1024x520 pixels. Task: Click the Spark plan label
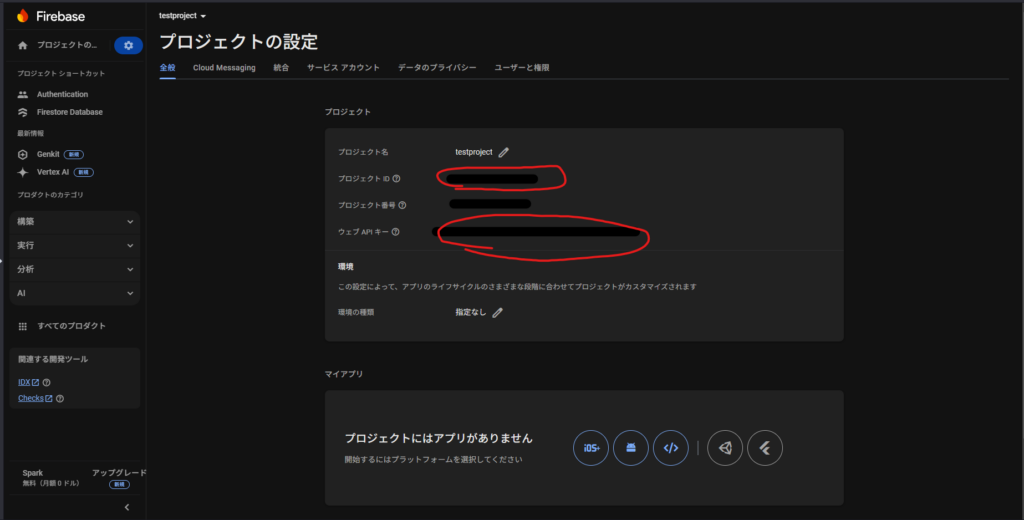tap(33, 473)
